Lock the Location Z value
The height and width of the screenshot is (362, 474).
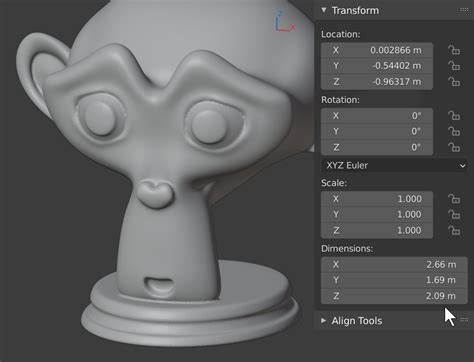click(454, 82)
